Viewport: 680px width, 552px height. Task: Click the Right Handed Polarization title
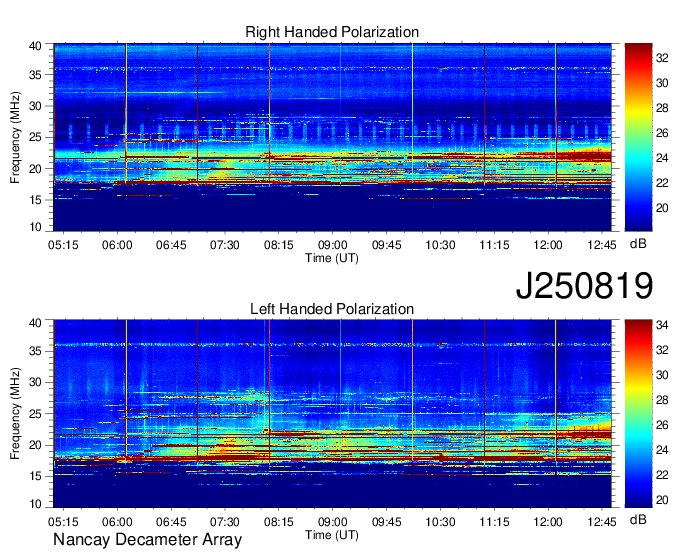tap(332, 32)
